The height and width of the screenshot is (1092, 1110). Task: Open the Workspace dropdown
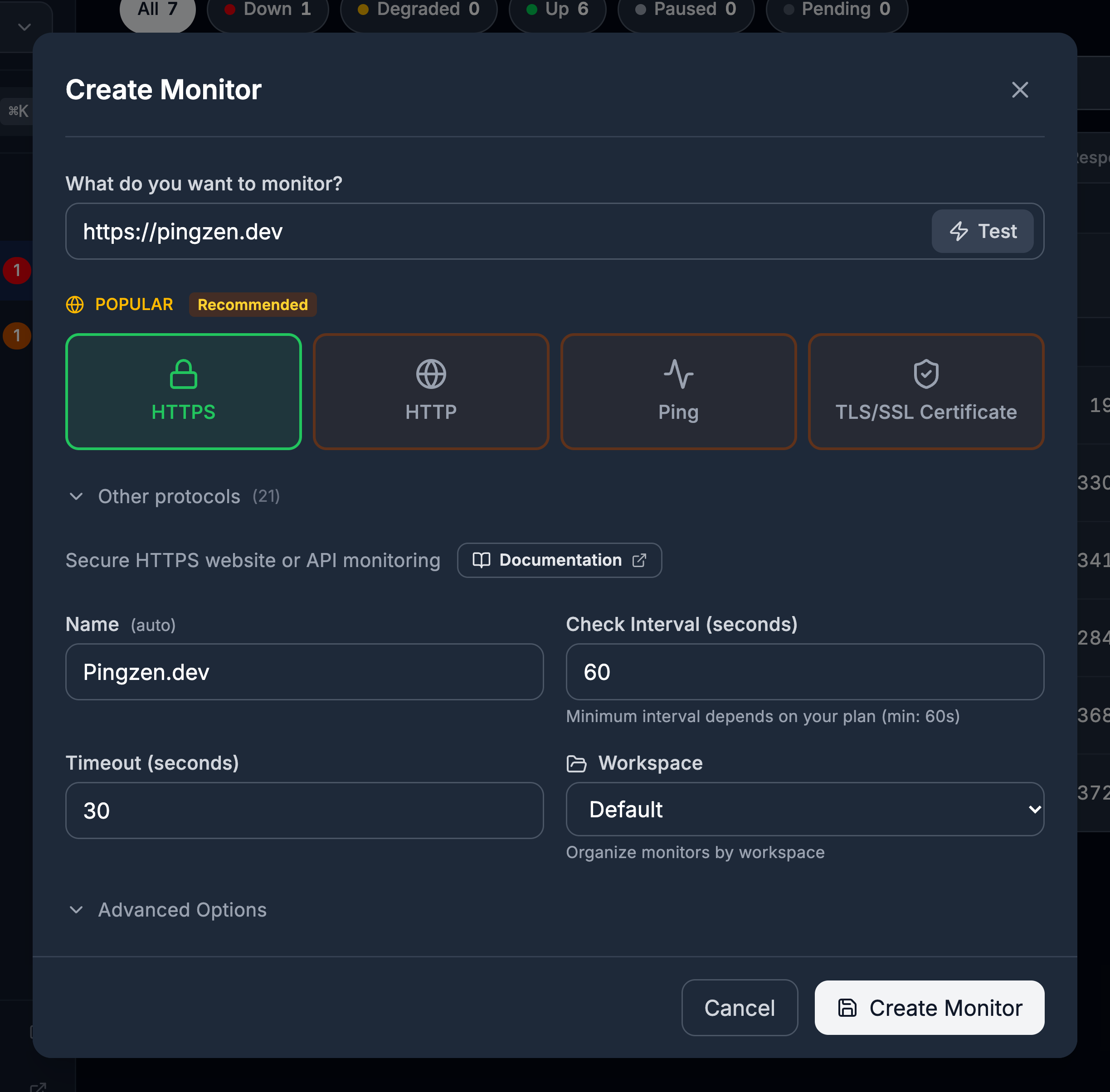pos(805,809)
